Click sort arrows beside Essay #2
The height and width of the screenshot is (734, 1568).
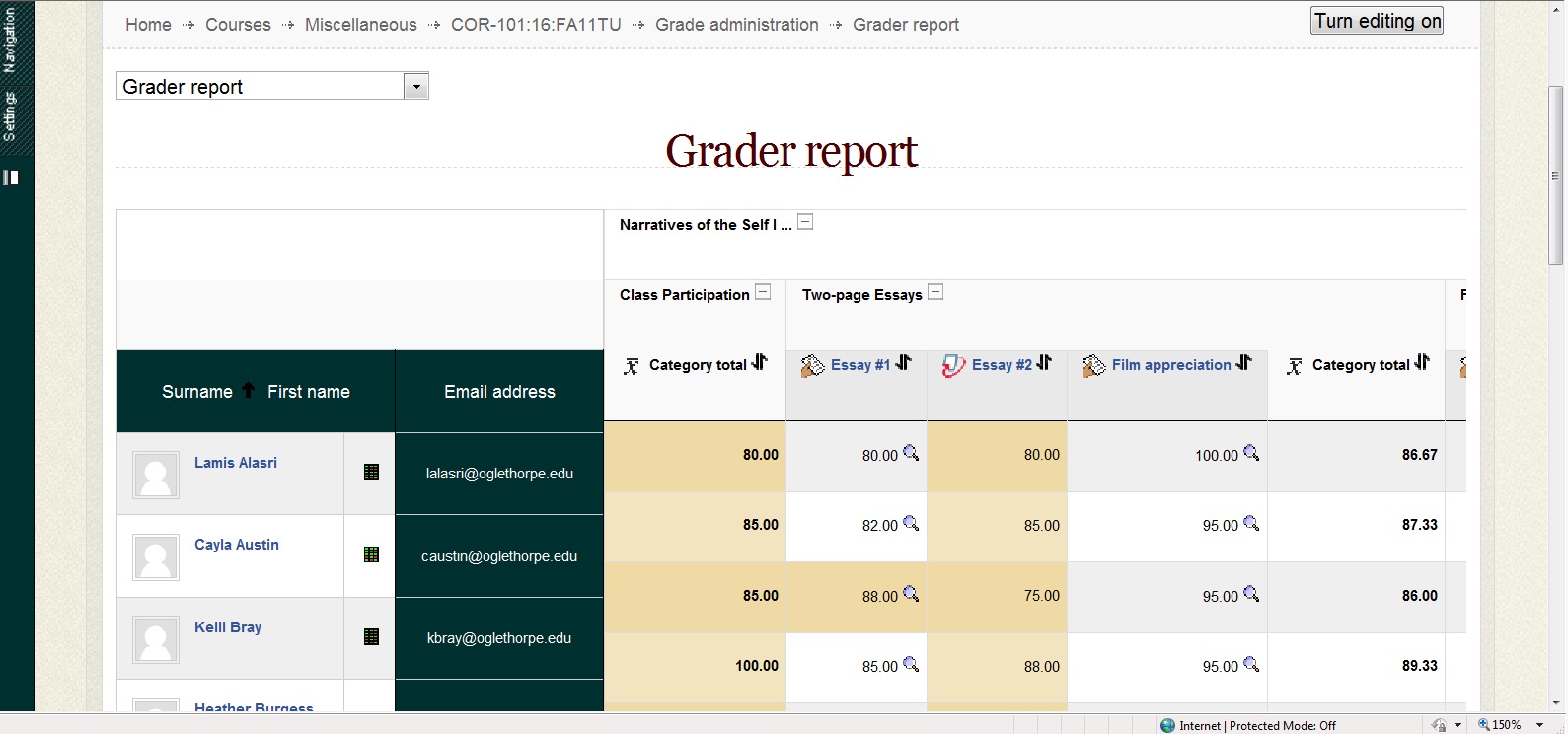tap(1044, 362)
